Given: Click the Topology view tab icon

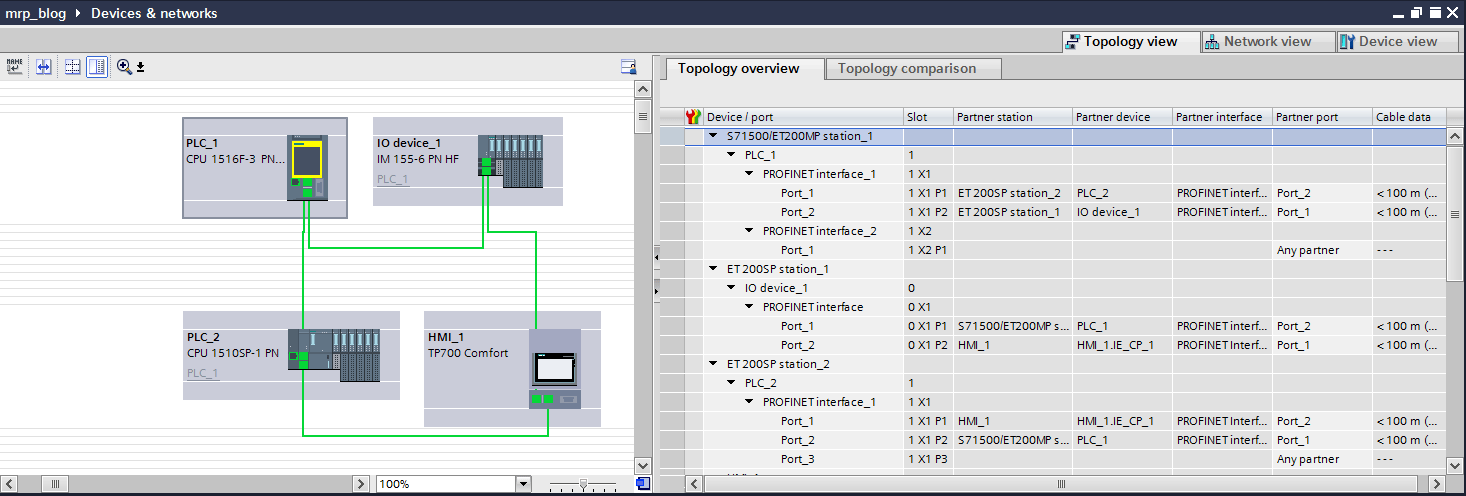Looking at the screenshot, I should pos(1072,42).
